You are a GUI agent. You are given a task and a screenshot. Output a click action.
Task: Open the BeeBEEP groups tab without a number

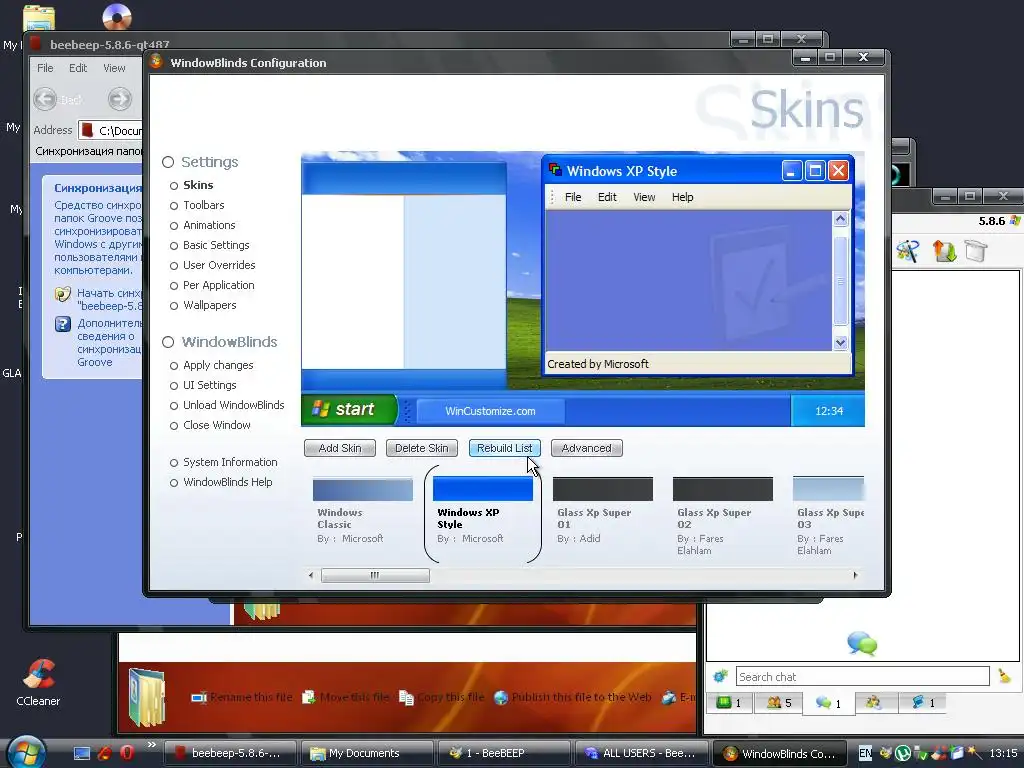pos(875,703)
